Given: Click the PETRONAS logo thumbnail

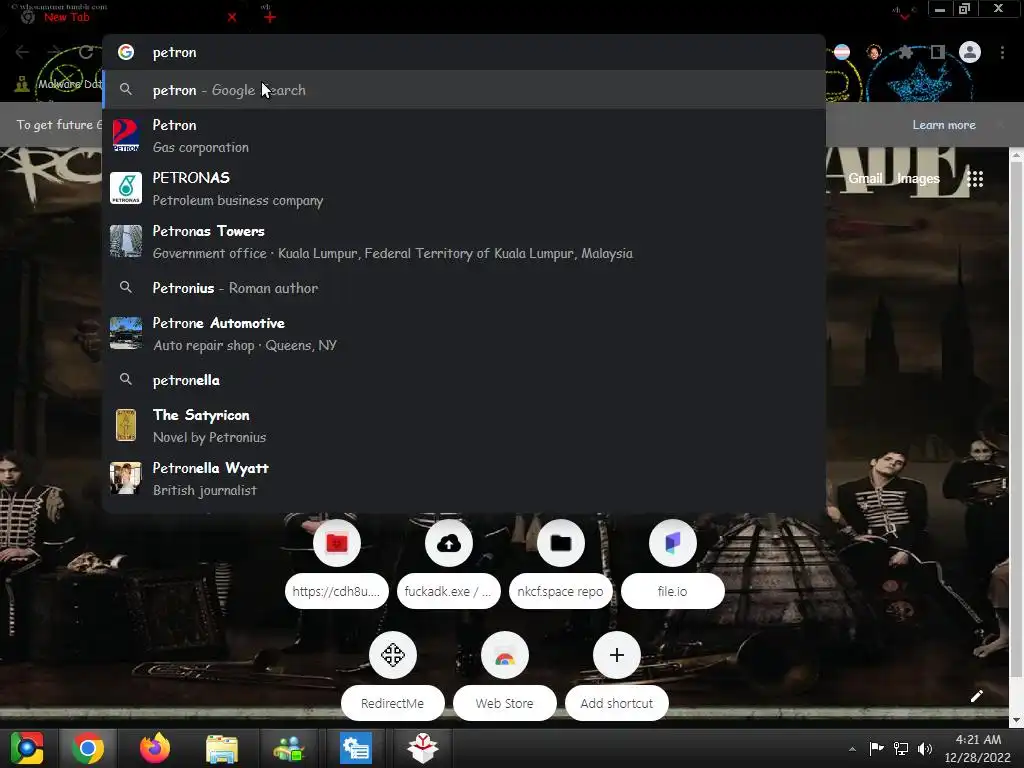Looking at the screenshot, I should click(126, 189).
